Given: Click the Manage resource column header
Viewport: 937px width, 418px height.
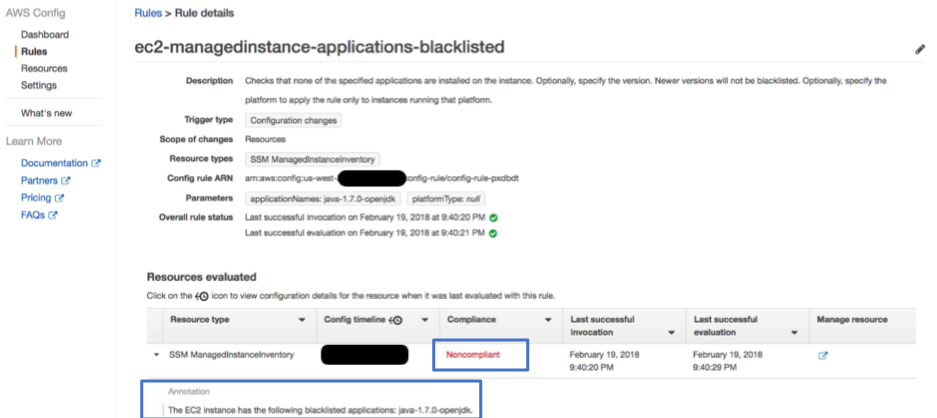Looking at the screenshot, I should tap(852, 320).
